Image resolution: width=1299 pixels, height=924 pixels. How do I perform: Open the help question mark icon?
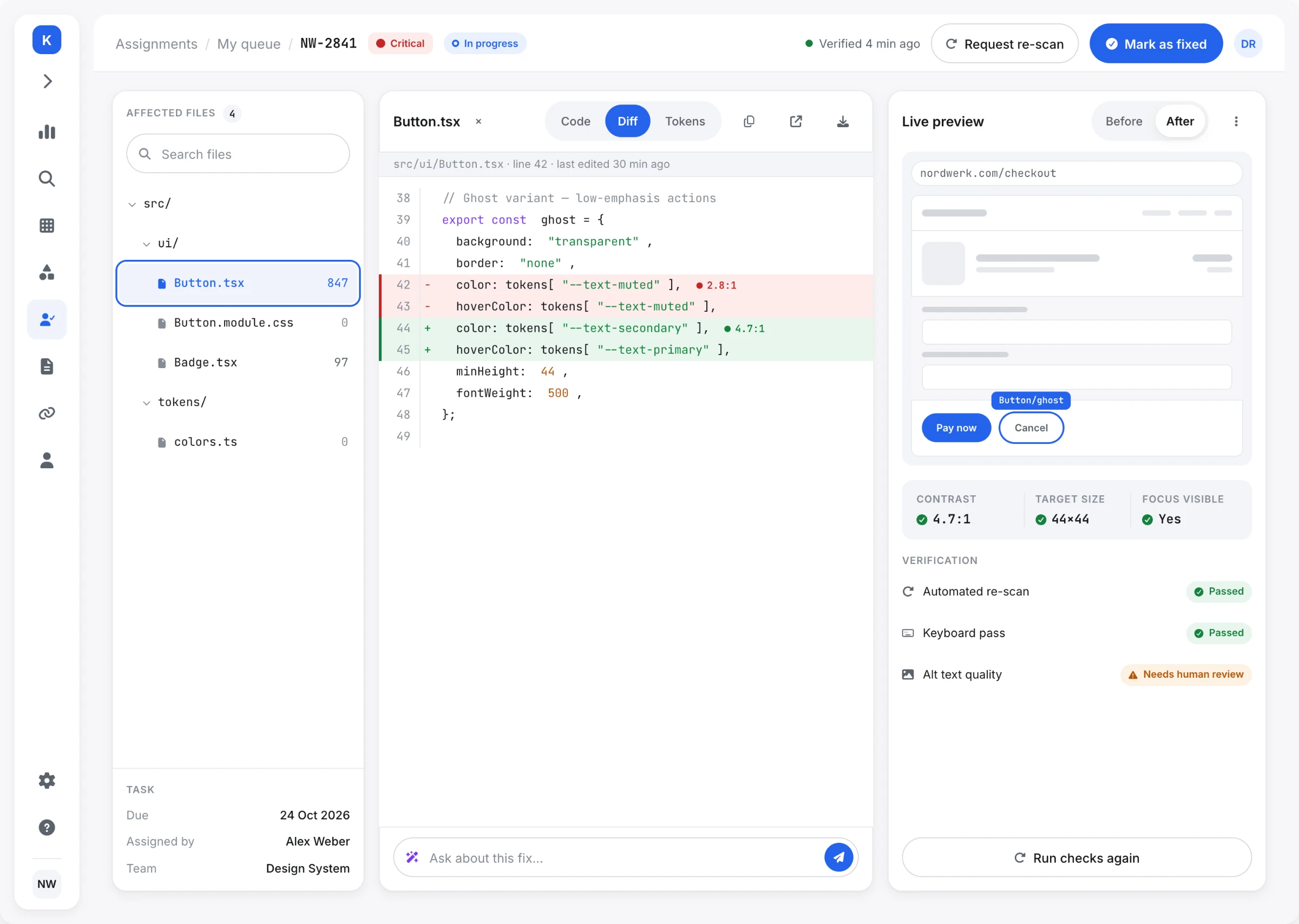pos(47,827)
